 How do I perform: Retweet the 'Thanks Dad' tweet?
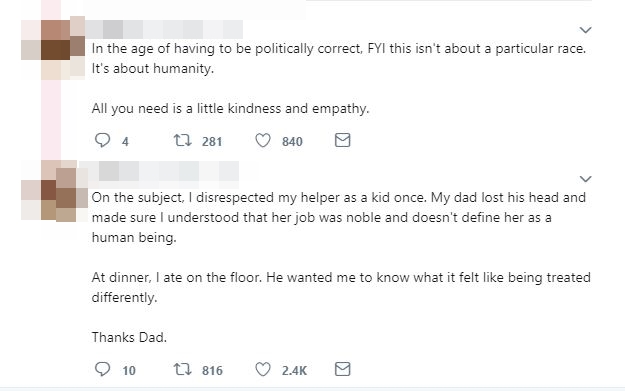[x=183, y=369]
